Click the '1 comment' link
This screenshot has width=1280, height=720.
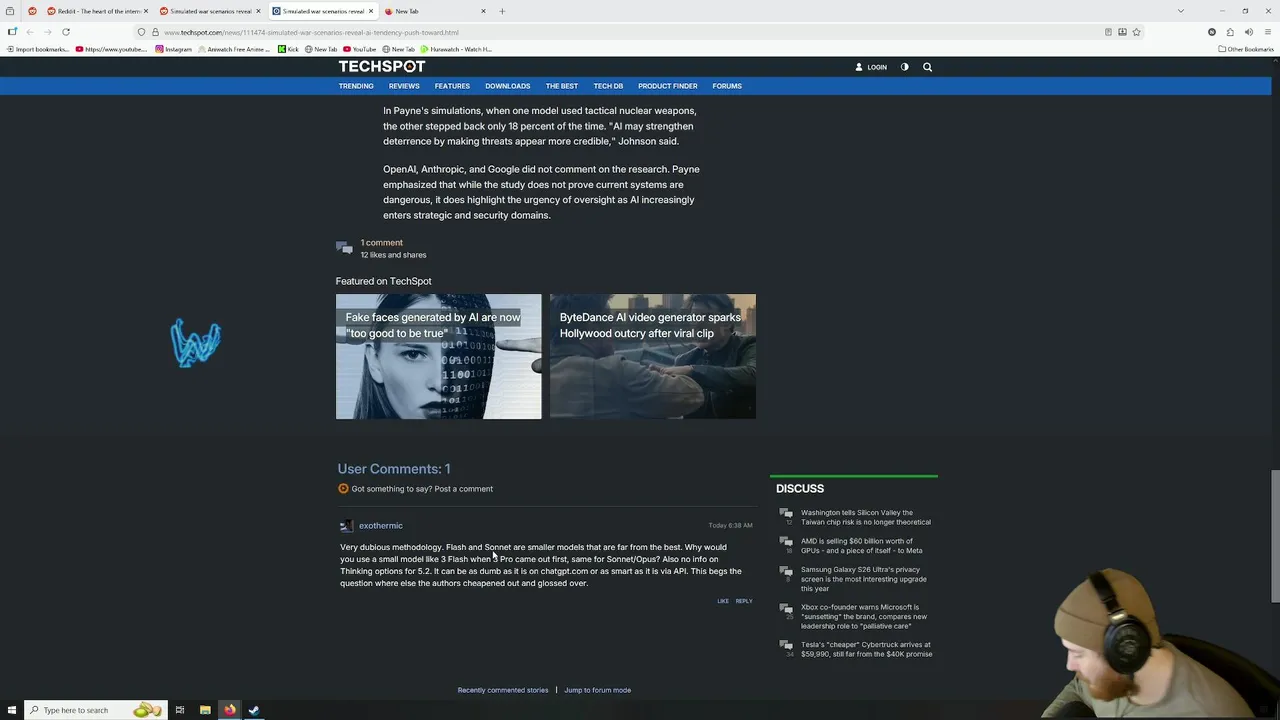382,242
